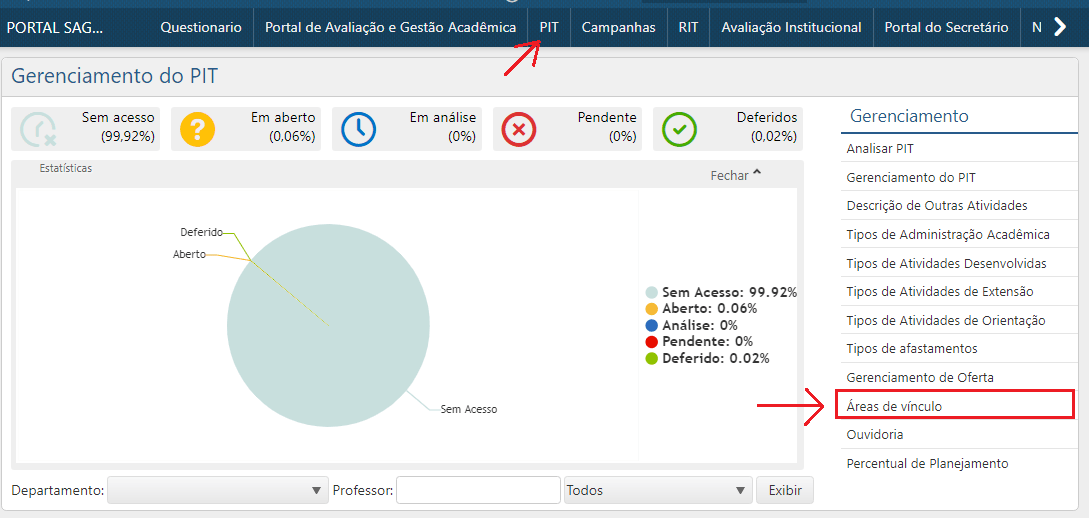Image resolution: width=1089 pixels, height=518 pixels.
Task: Open 'Percentual de Planejamento' link
Action: (927, 463)
